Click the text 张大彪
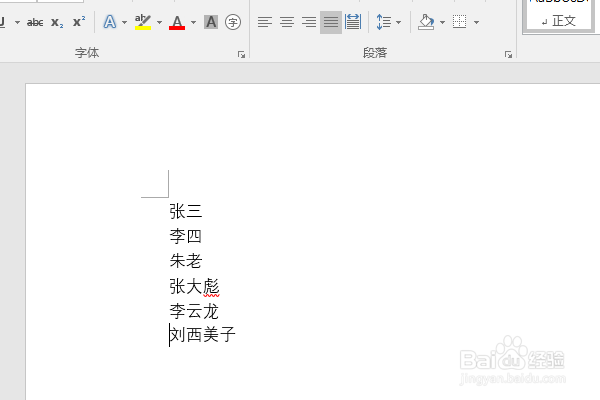600x400 pixels. (x=194, y=286)
